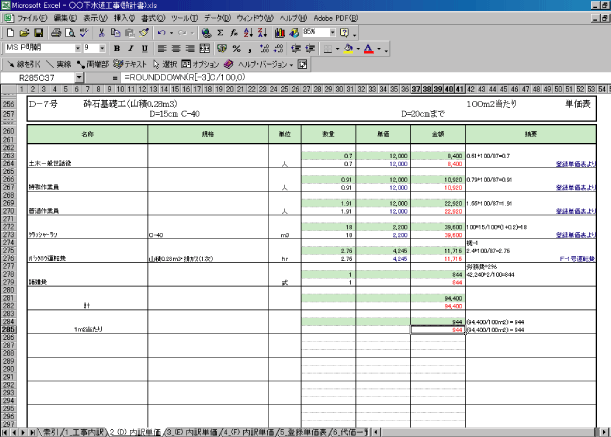Paste from clipboard

click(129, 33)
